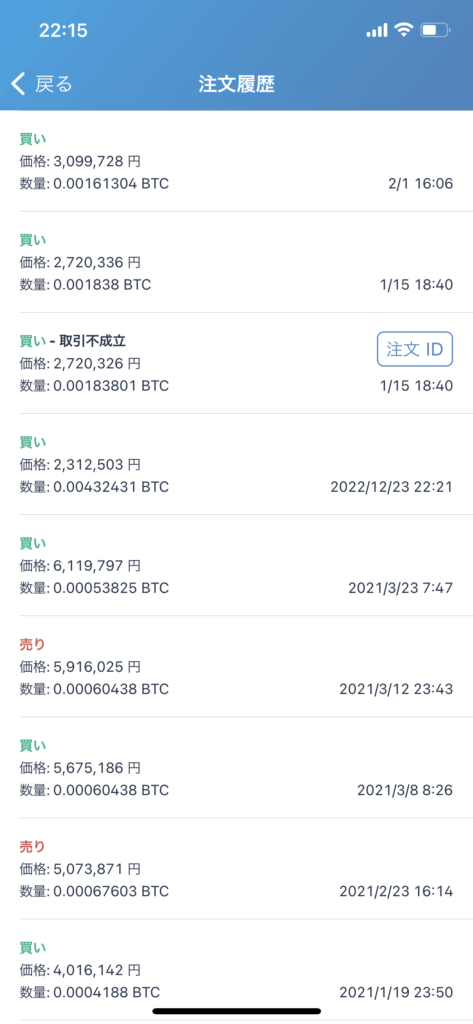Tap the Wi-Fi status icon
Viewport: 473px width, 1024px height.
(404, 30)
